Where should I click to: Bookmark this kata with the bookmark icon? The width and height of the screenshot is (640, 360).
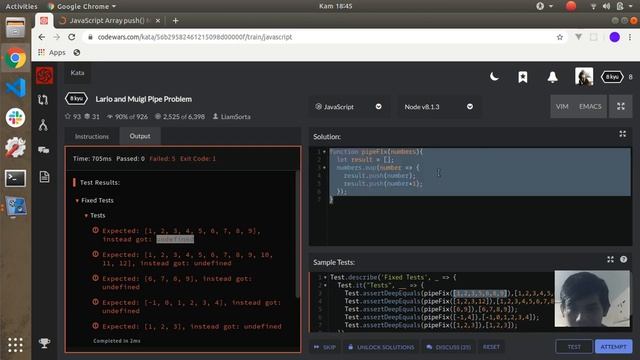[x=522, y=77]
